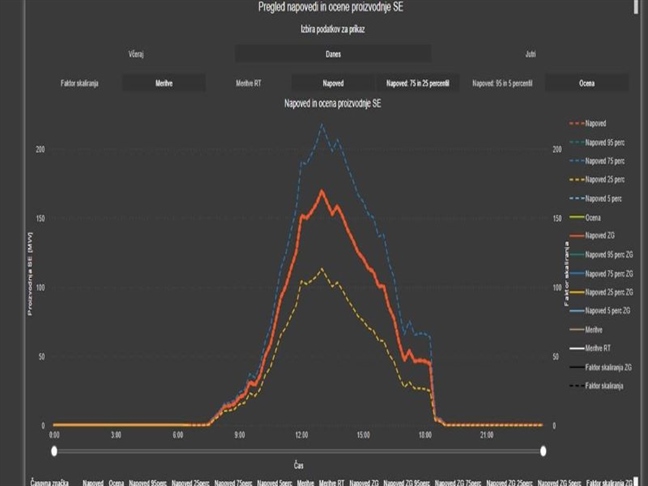
Task: Toggle the Meritve RT data button
Action: [x=248, y=83]
